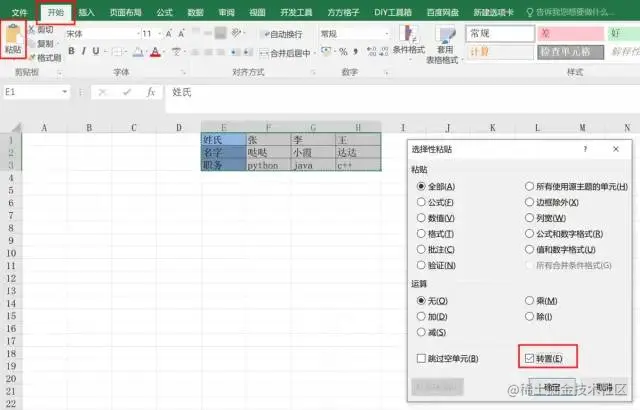The width and height of the screenshot is (640, 410).
Task: Apply the 计算 (Calculation) cell style
Action: [500, 52]
